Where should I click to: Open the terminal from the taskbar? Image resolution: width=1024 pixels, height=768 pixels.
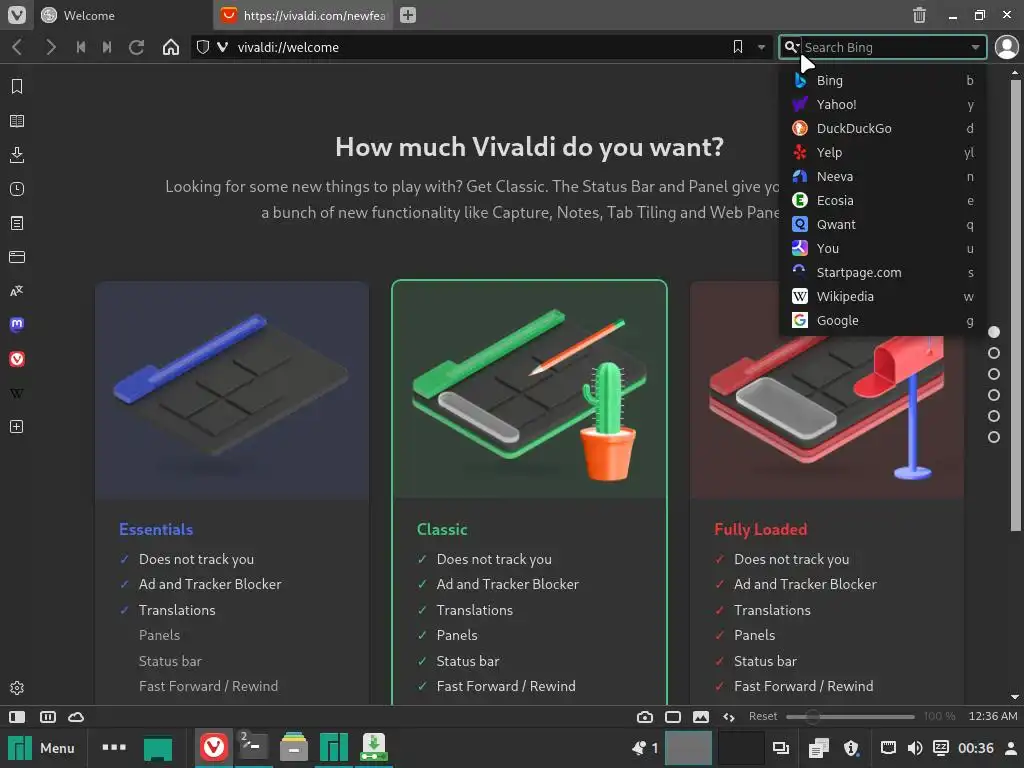[x=253, y=747]
